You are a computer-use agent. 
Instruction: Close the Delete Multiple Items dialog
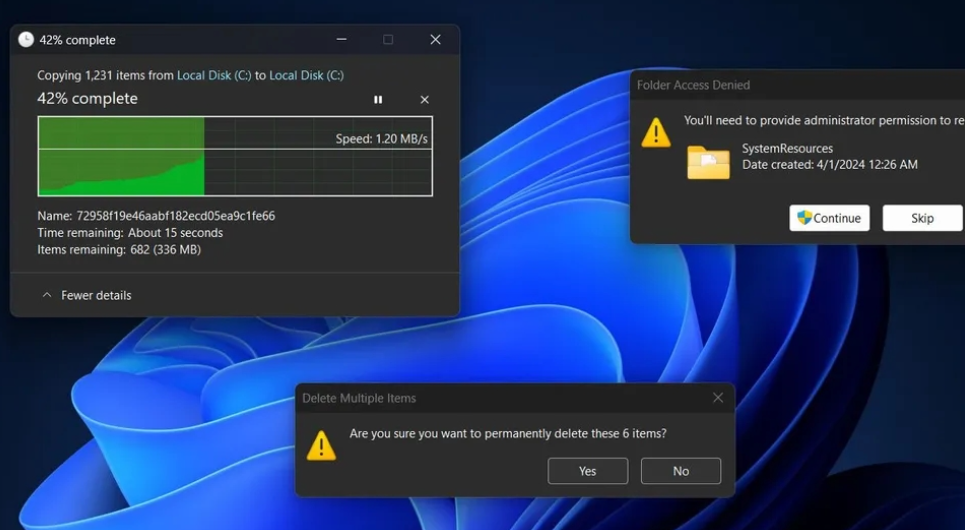click(x=717, y=398)
